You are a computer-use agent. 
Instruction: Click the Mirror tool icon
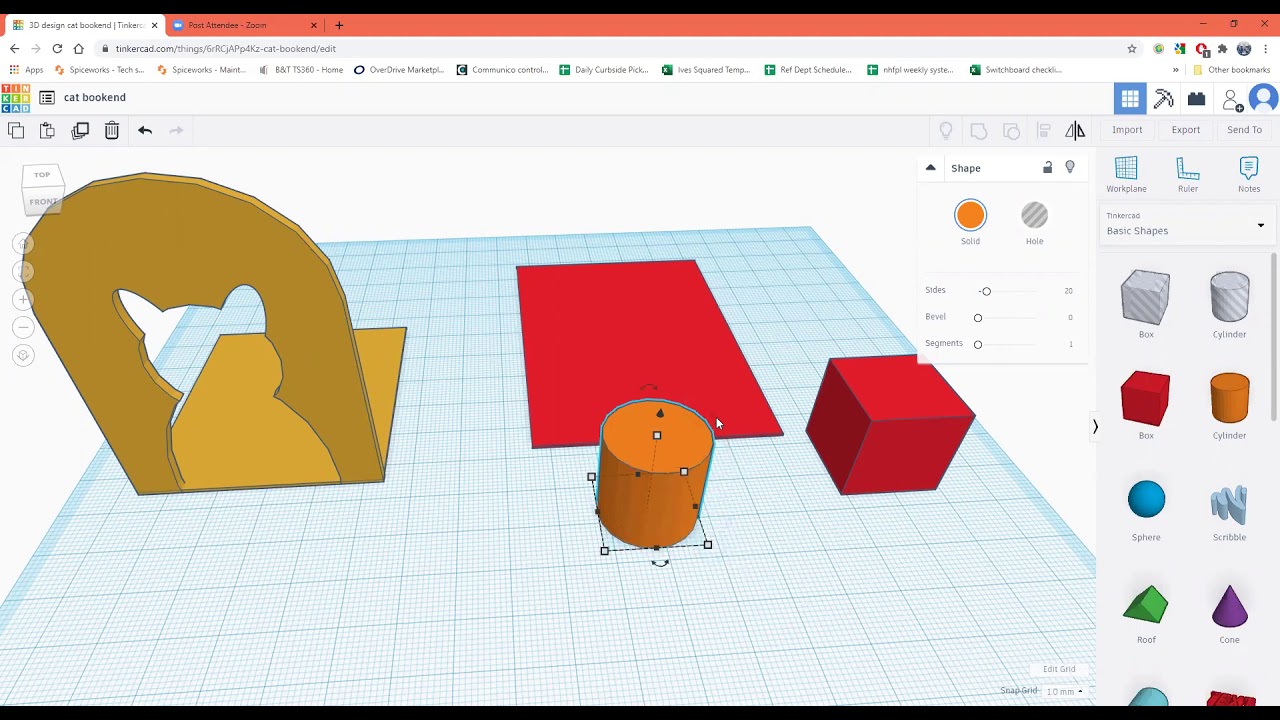pyautogui.click(x=1075, y=130)
